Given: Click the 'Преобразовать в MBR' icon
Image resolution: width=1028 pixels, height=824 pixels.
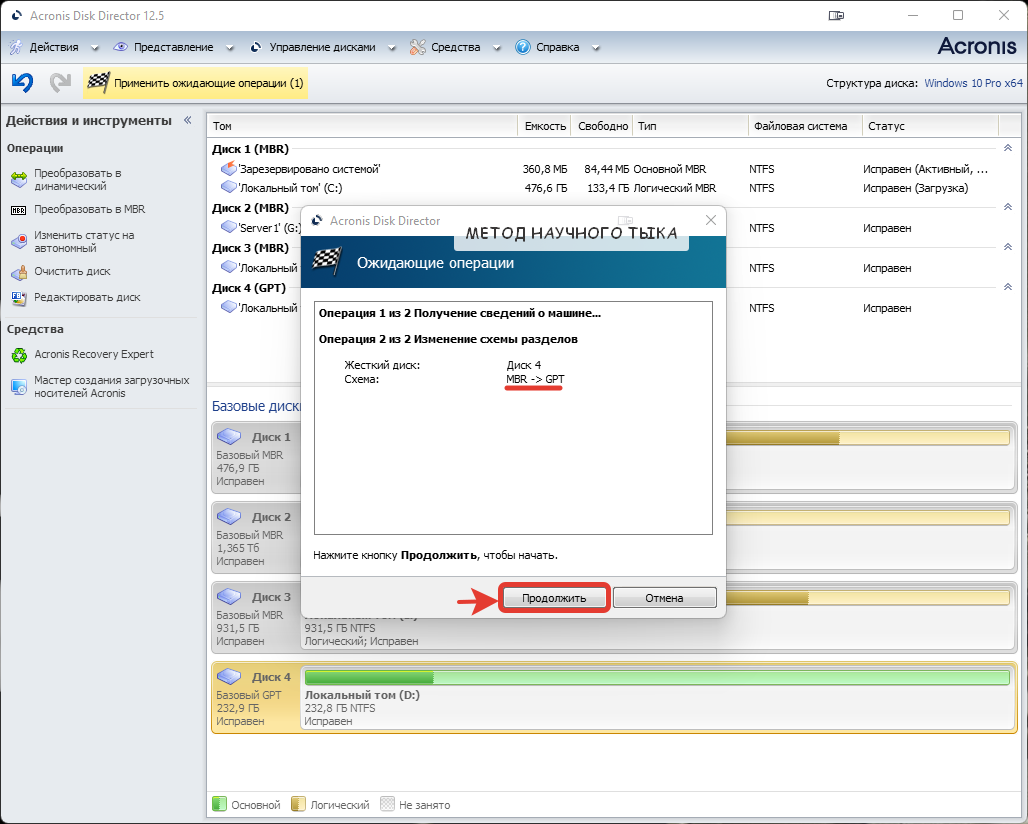Looking at the screenshot, I should tap(19, 210).
